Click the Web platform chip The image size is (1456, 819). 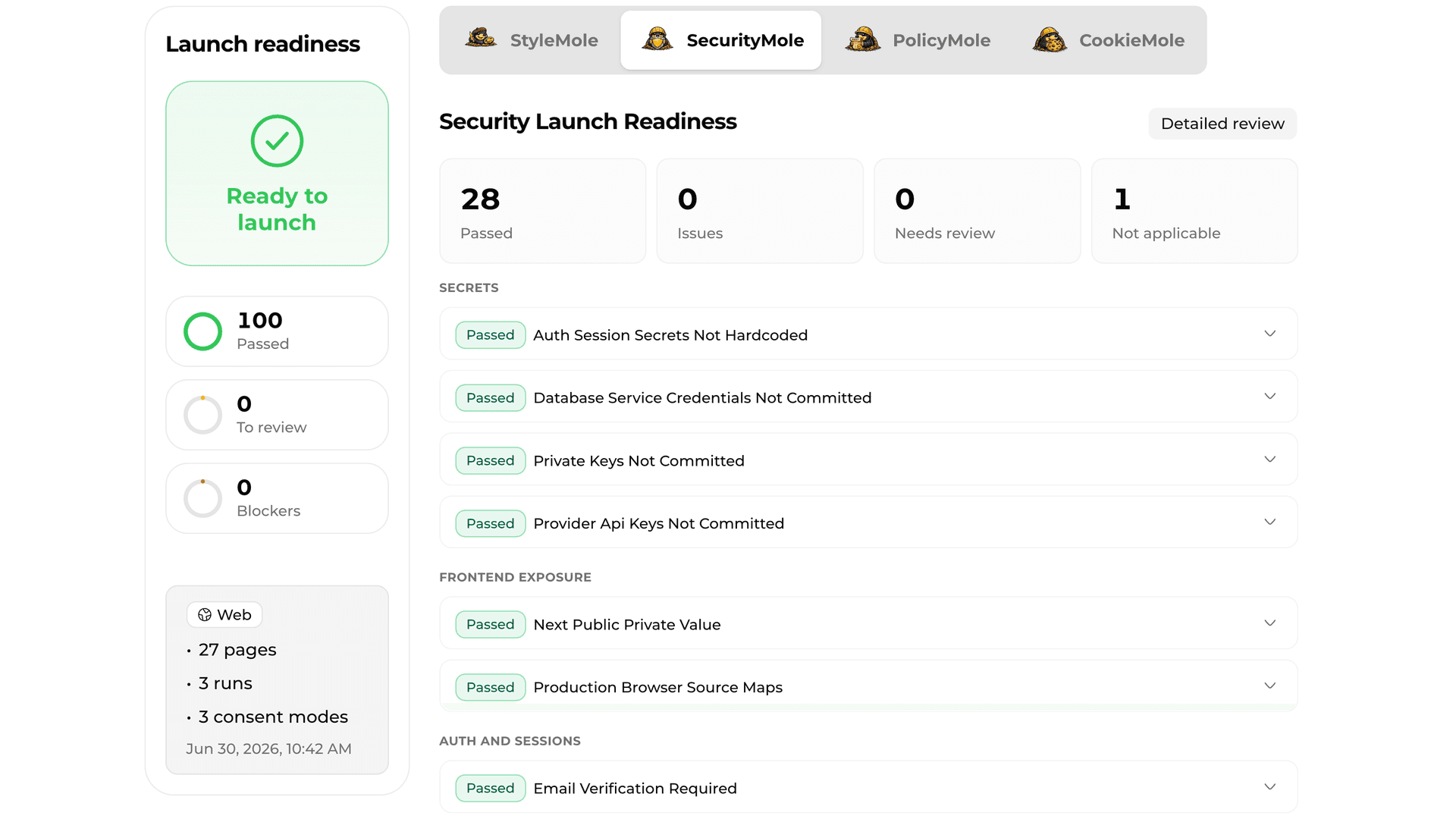224,615
